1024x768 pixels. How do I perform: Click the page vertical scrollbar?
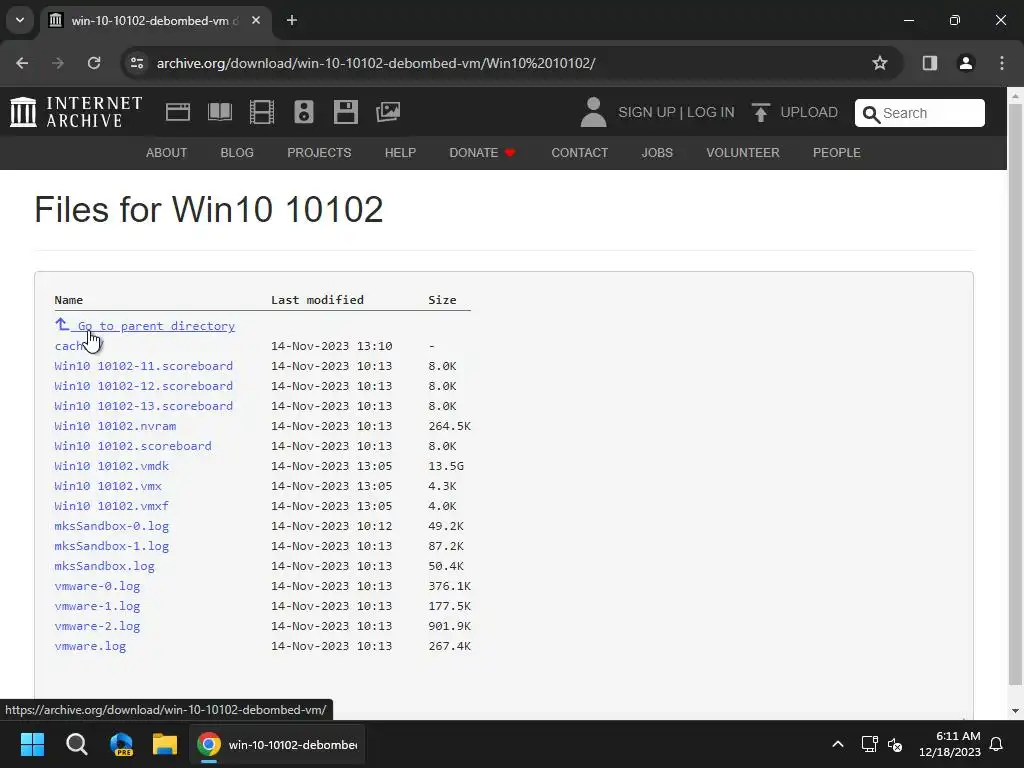click(1016, 392)
